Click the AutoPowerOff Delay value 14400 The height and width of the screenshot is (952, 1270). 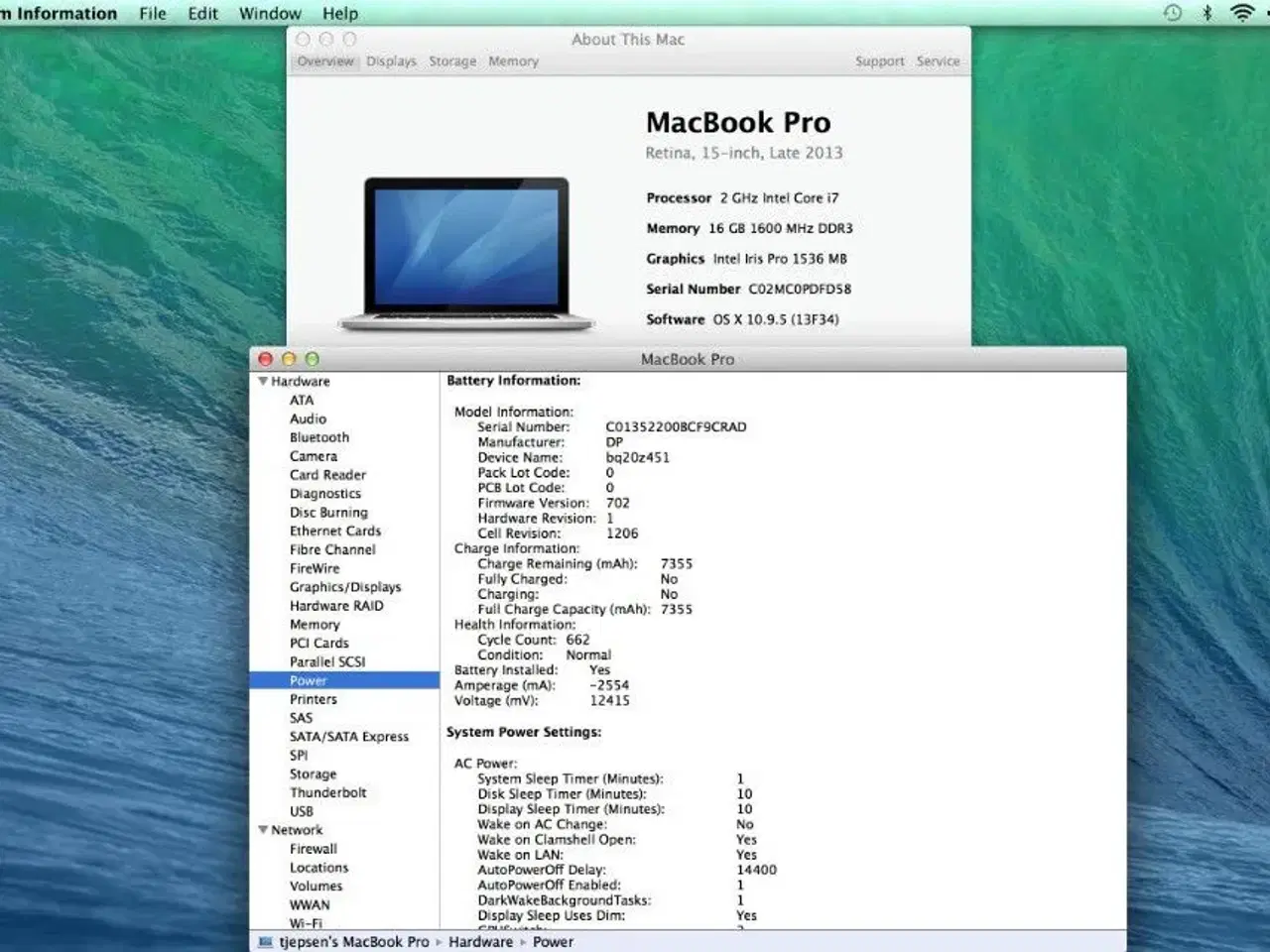click(757, 870)
